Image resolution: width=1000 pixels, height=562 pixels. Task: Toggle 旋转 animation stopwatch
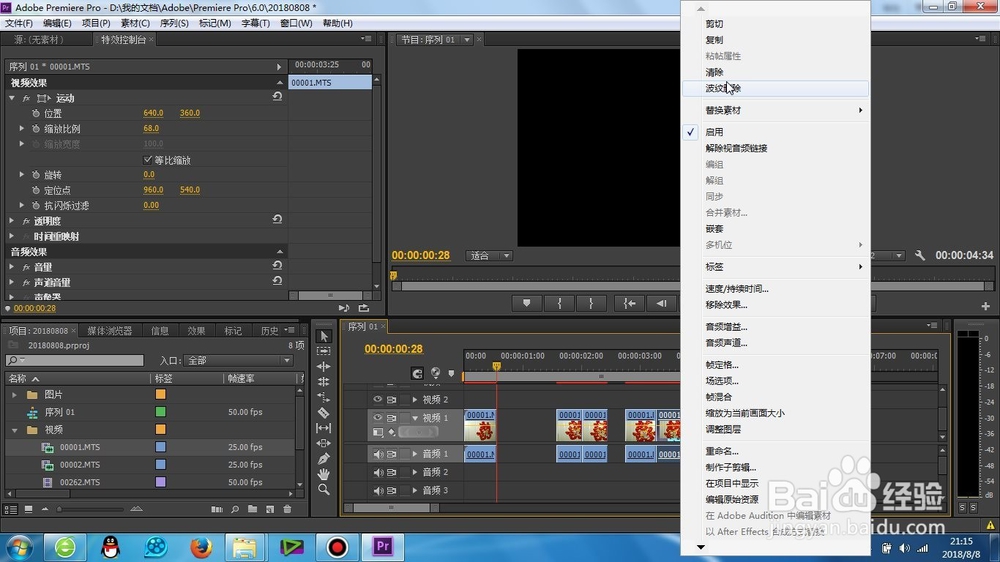(x=36, y=174)
